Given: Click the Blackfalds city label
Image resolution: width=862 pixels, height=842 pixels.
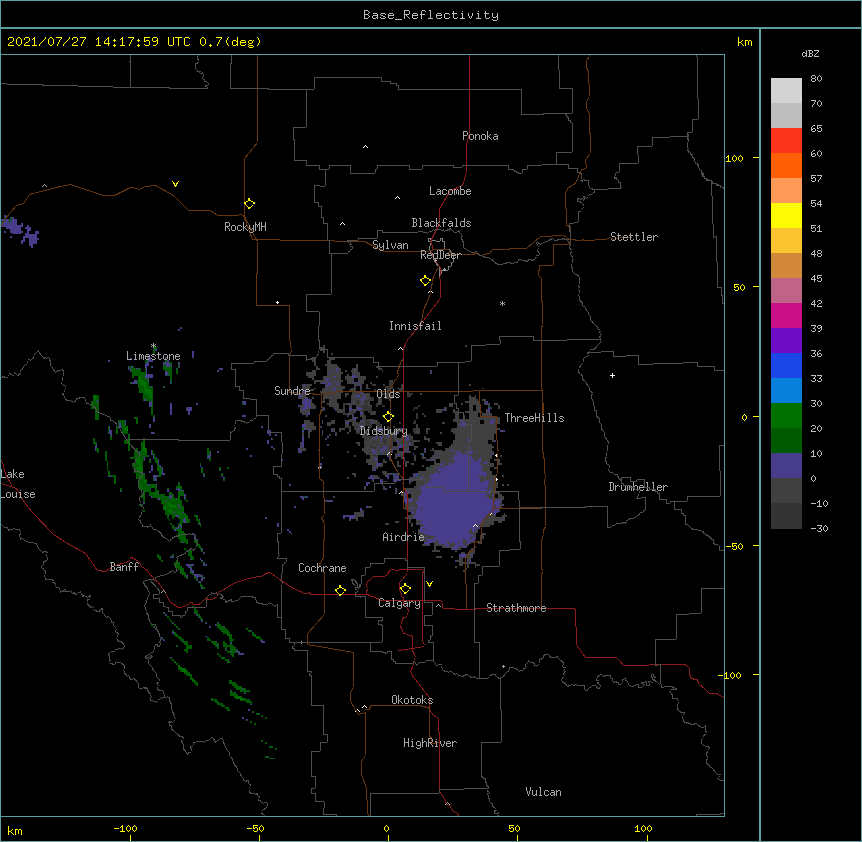Looking at the screenshot, I should [x=441, y=223].
